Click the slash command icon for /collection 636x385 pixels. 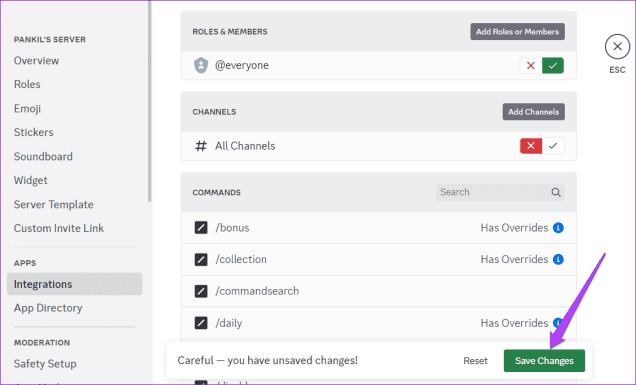click(x=201, y=259)
